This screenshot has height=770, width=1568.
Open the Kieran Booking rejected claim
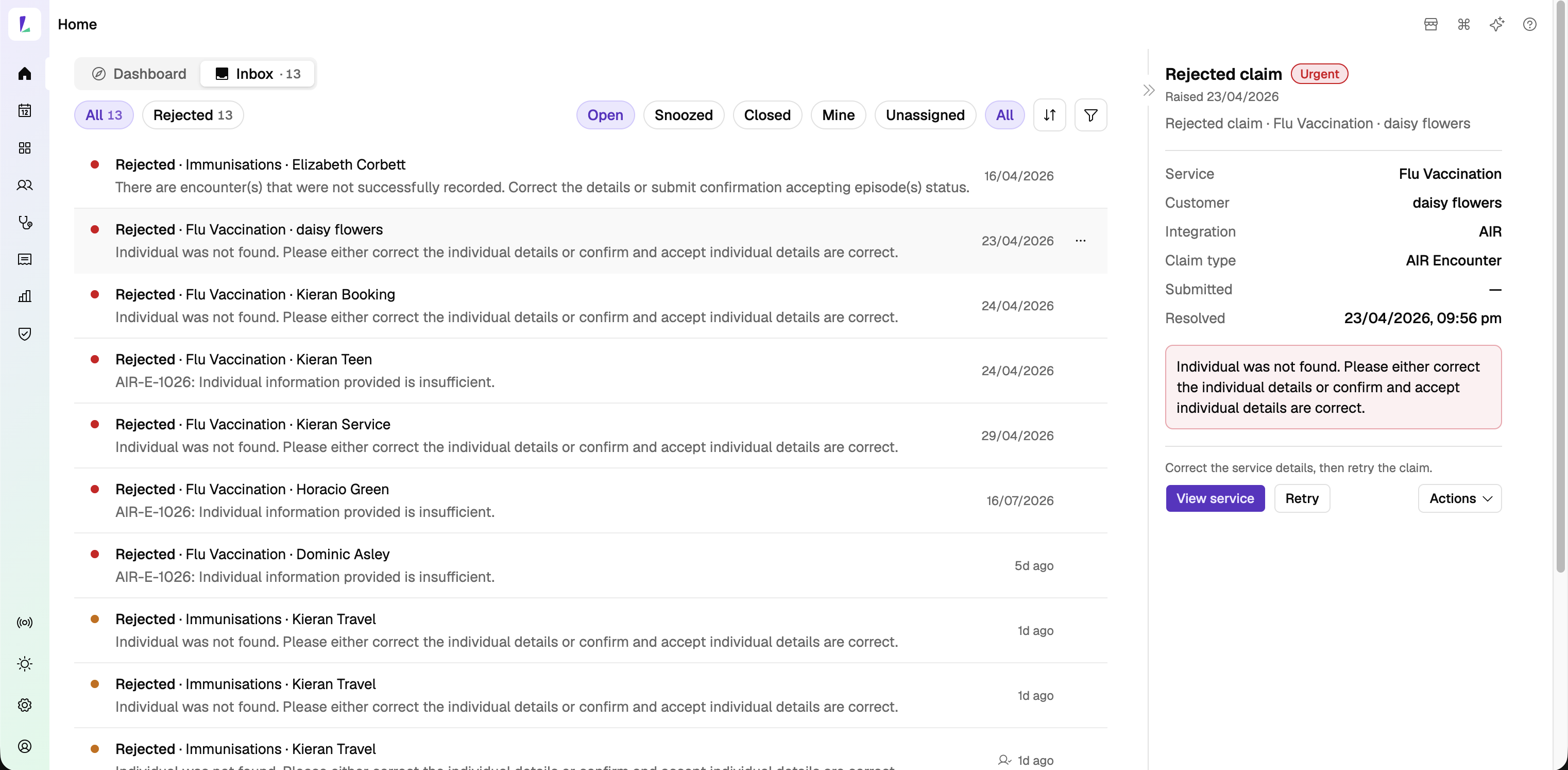point(590,306)
